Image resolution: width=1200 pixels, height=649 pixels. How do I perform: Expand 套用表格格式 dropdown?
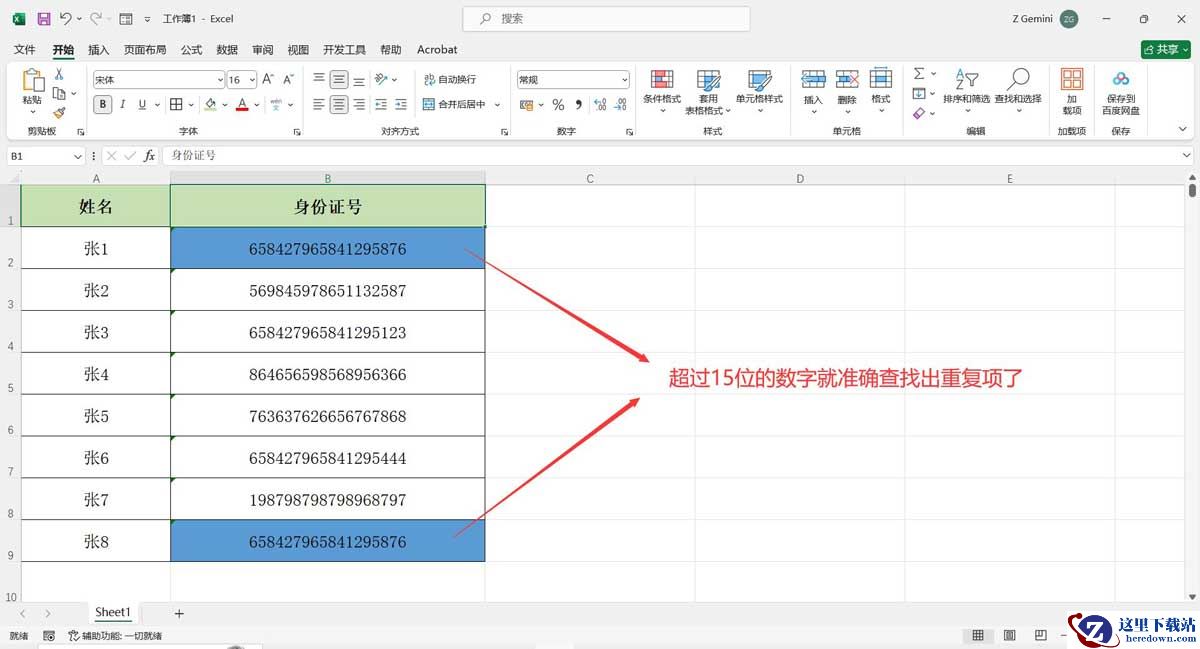727,111
